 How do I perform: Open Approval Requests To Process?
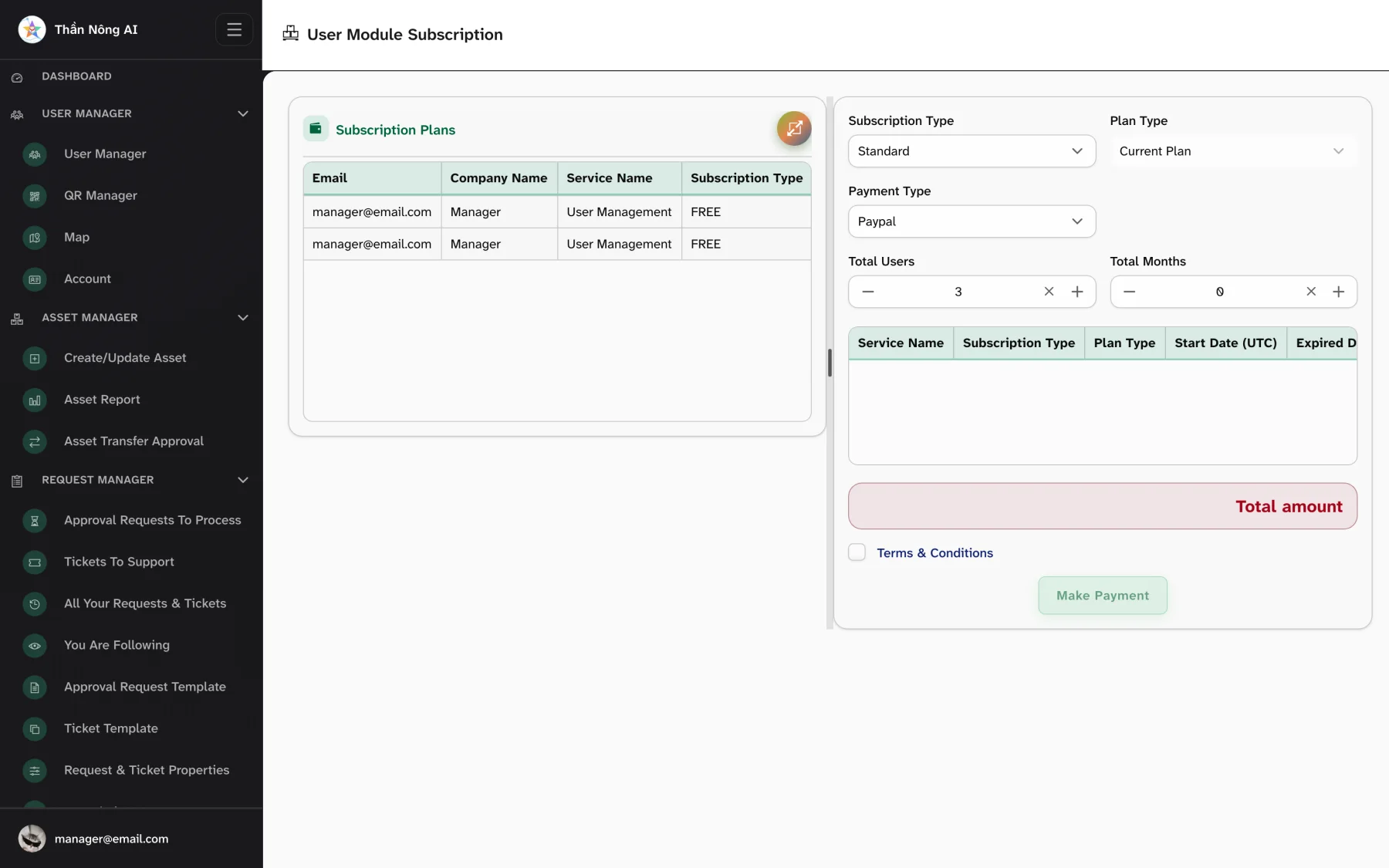152,521
